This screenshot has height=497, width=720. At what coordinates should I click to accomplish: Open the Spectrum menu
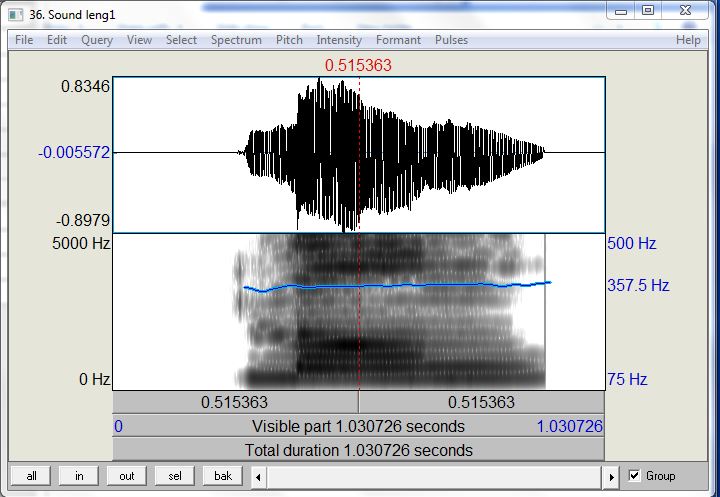click(x=236, y=40)
